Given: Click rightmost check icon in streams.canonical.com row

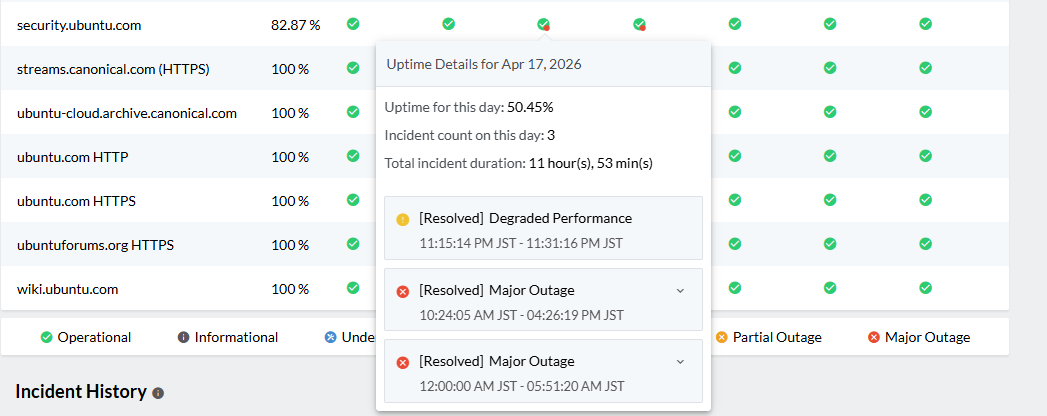Looking at the screenshot, I should (925, 68).
